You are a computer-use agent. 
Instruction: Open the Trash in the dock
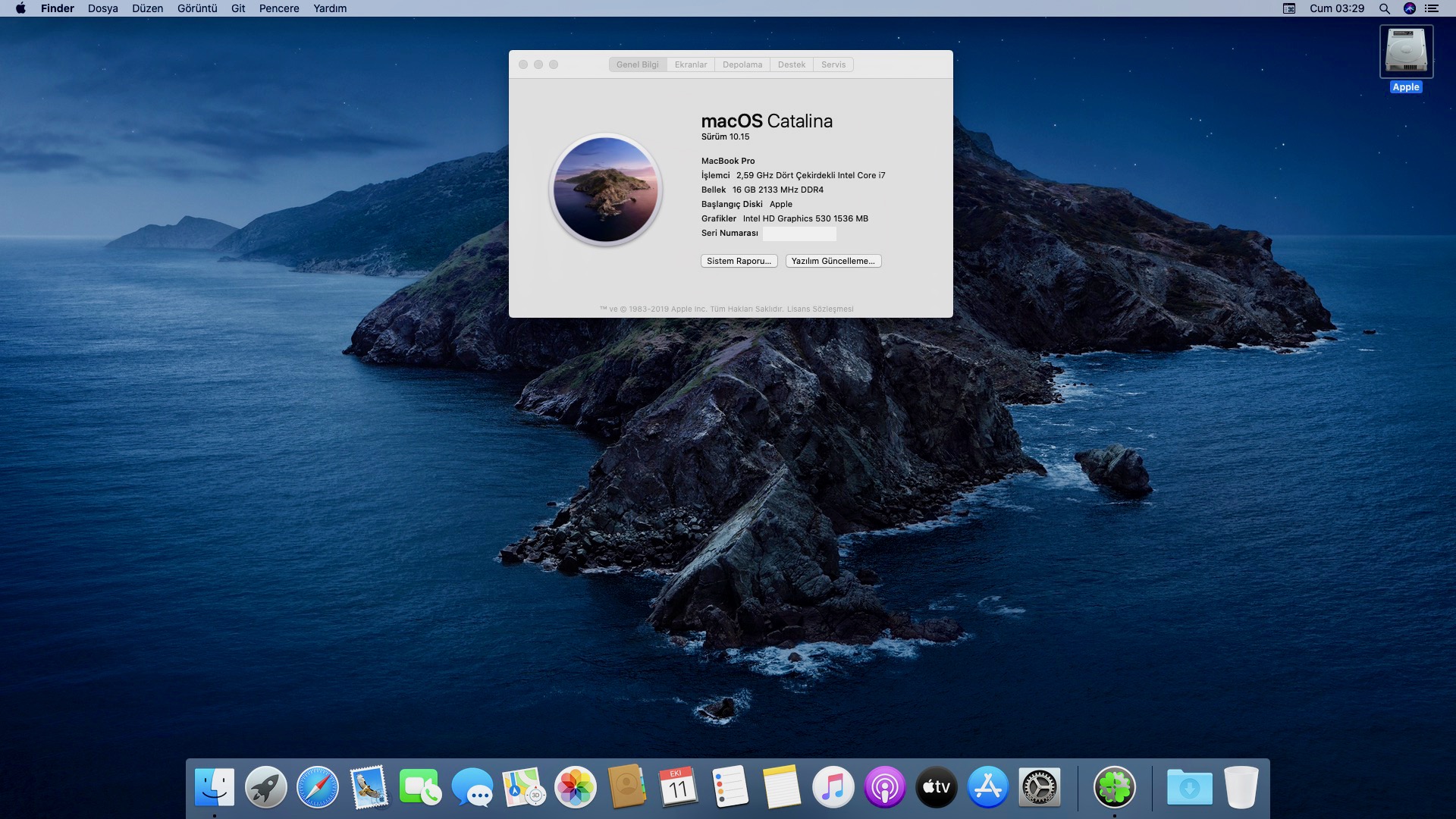click(1241, 788)
